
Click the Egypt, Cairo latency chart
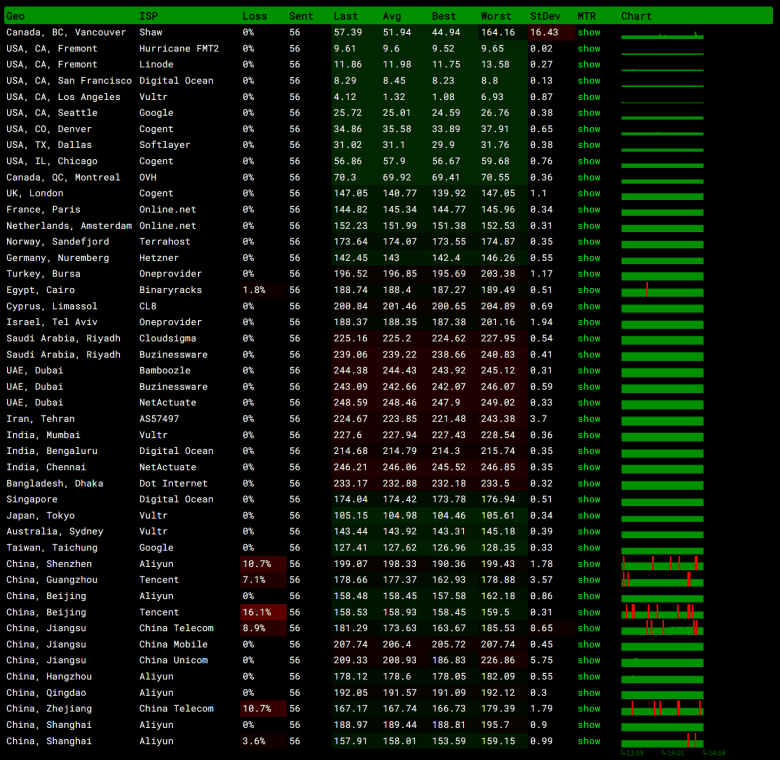pos(662,290)
